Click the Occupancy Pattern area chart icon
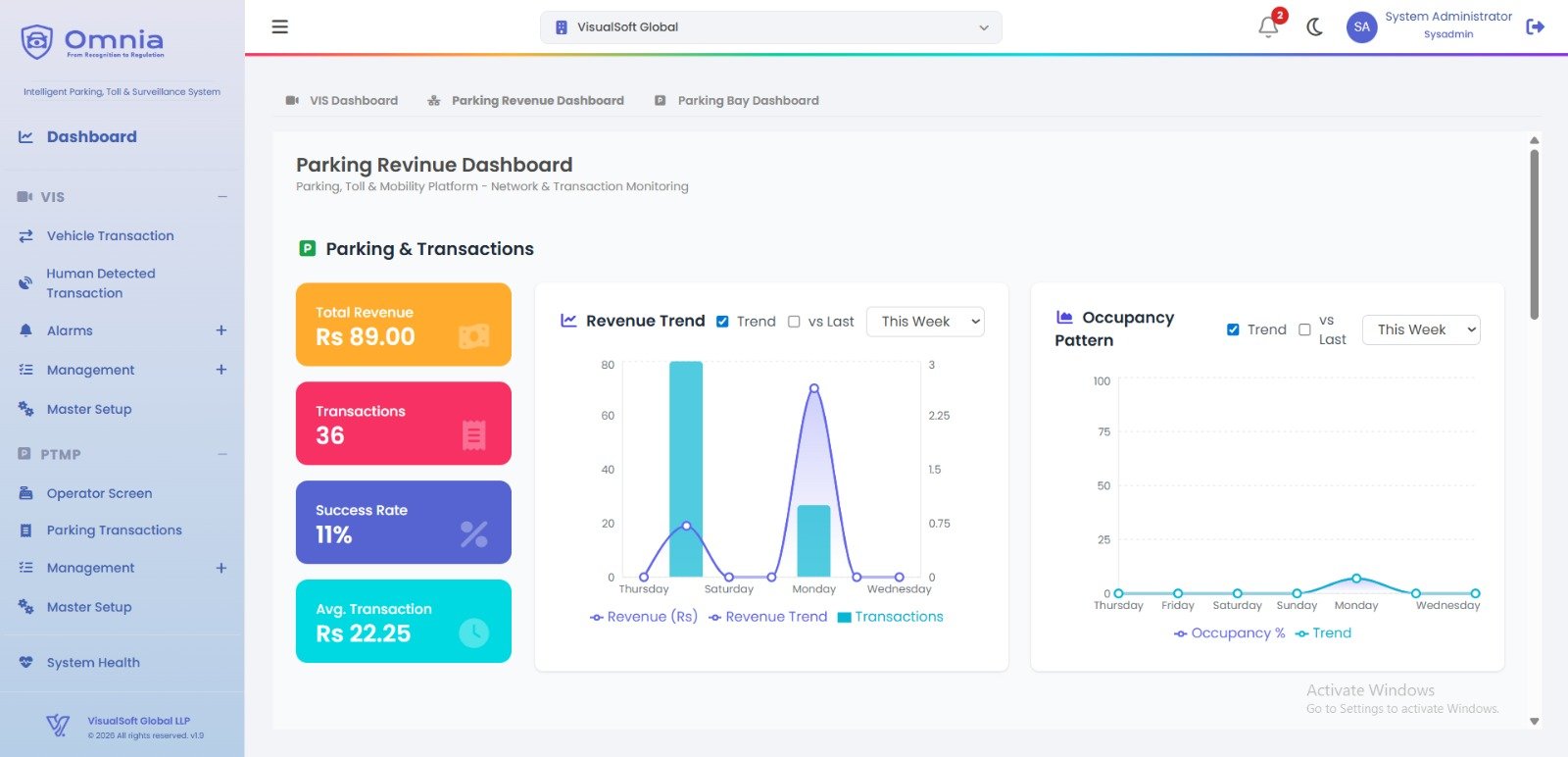This screenshot has width=1568, height=757. coord(1064,317)
